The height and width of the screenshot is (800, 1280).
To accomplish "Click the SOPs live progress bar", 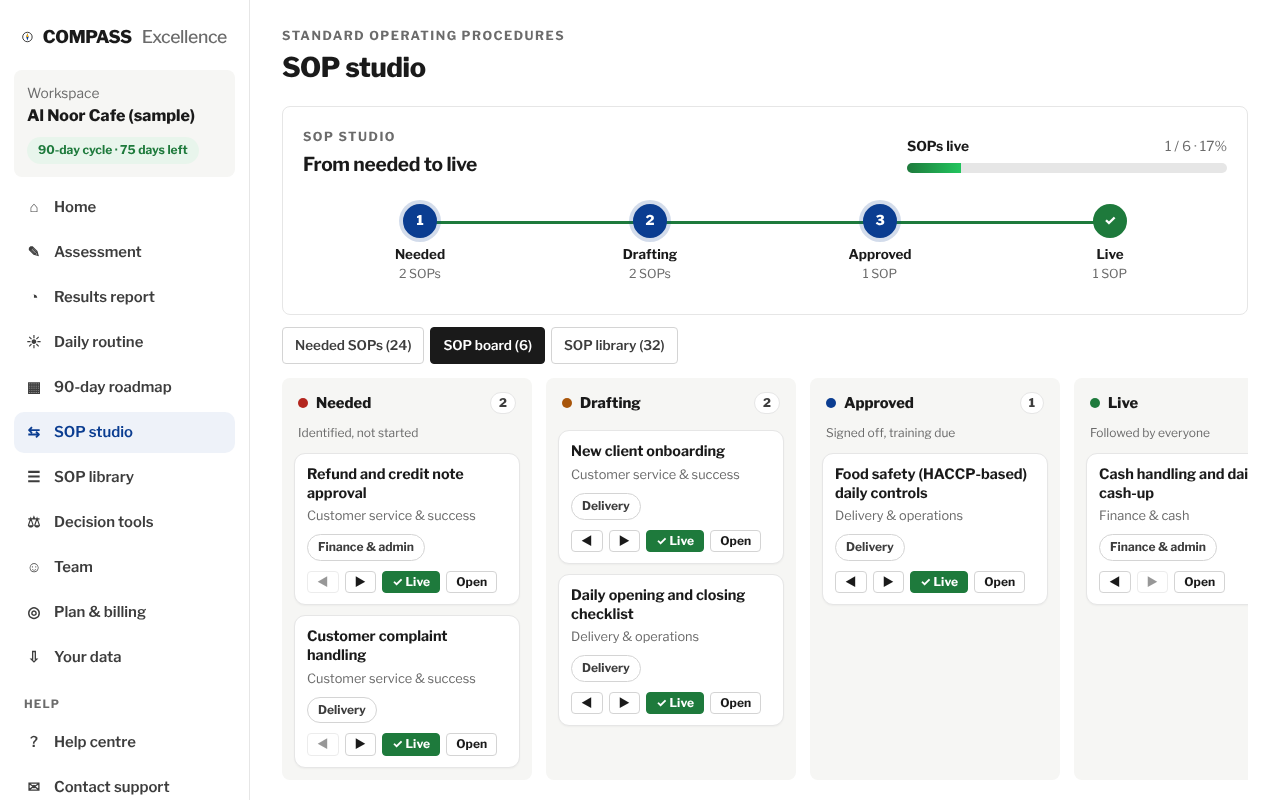I will tap(1067, 168).
